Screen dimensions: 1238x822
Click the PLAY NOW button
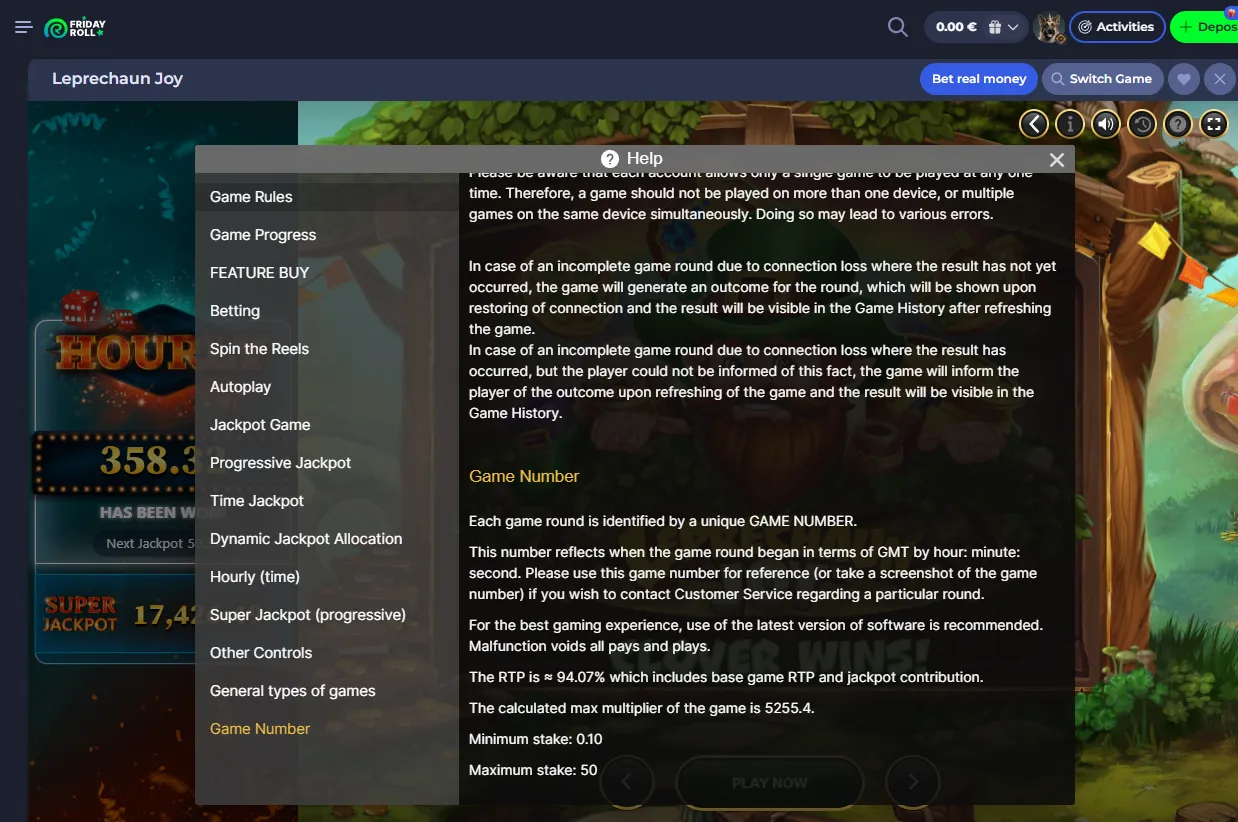click(769, 783)
